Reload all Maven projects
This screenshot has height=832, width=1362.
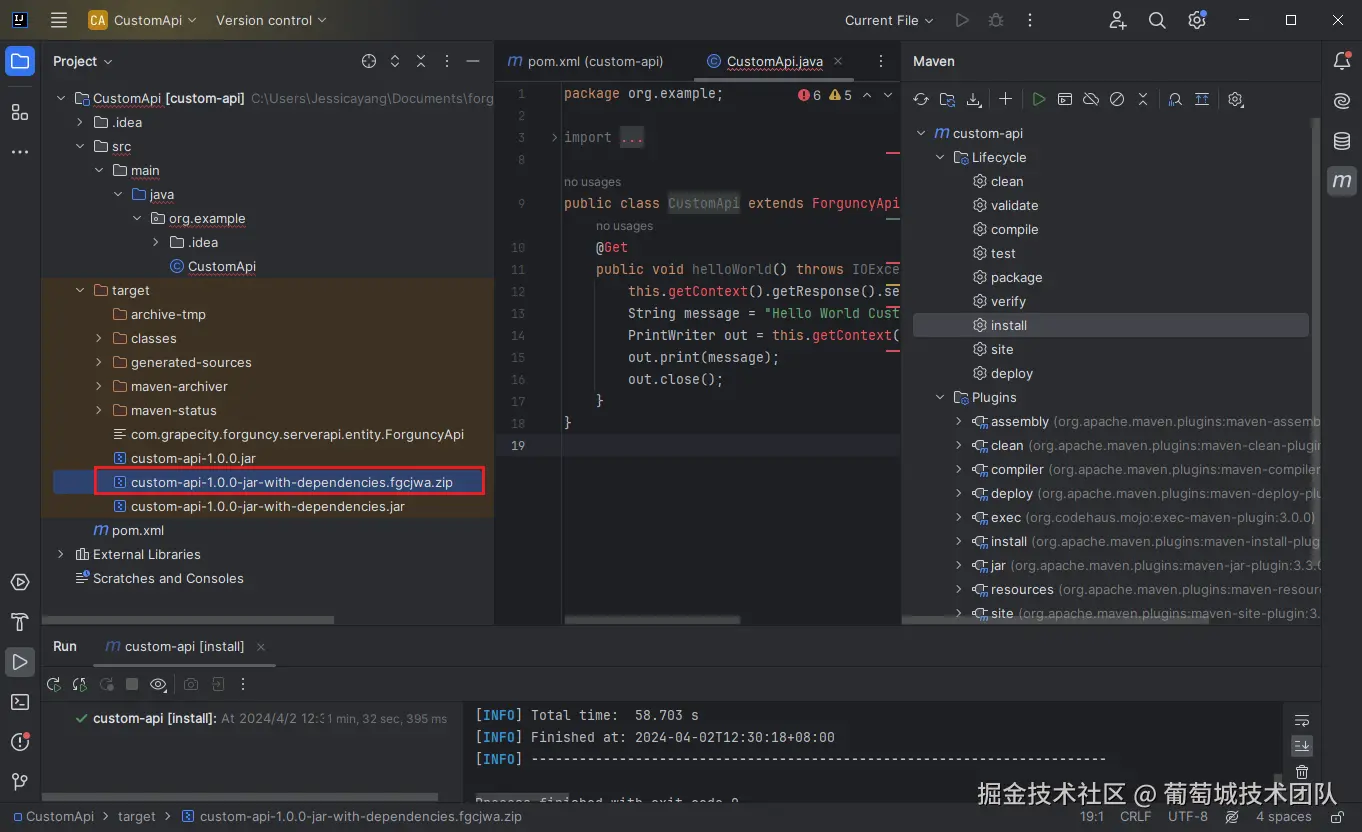pyautogui.click(x=921, y=99)
